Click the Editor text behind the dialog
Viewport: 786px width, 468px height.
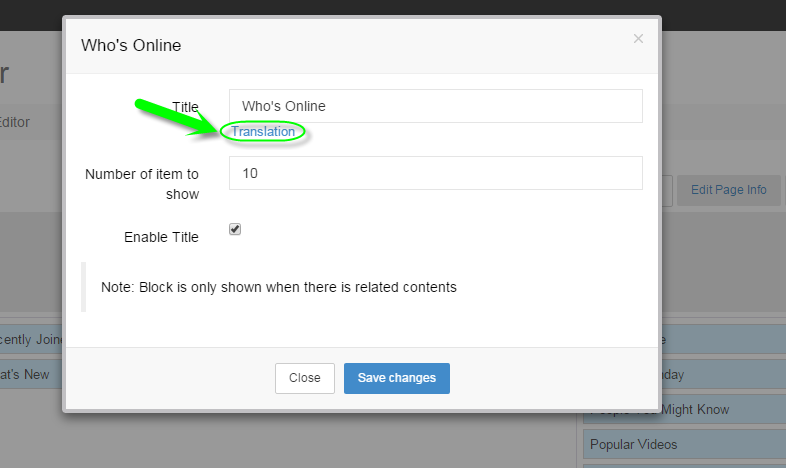(15, 122)
